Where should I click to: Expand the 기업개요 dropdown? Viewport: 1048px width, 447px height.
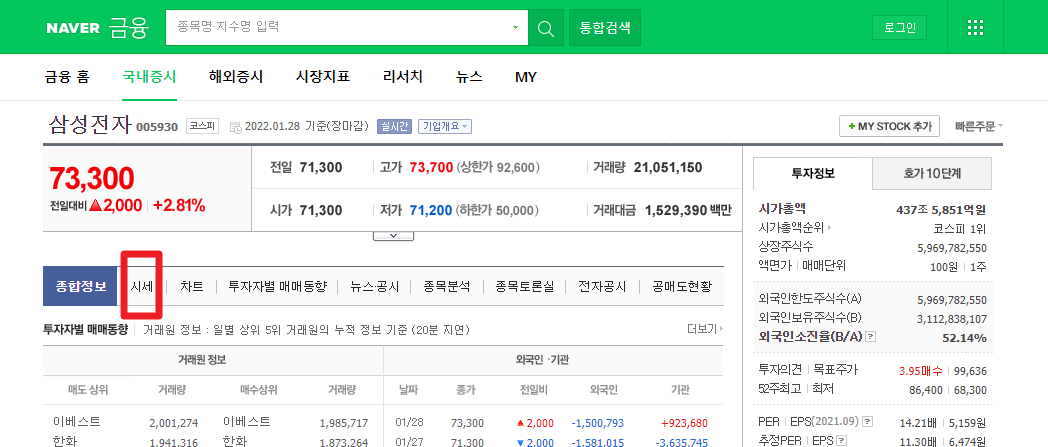click(x=445, y=126)
